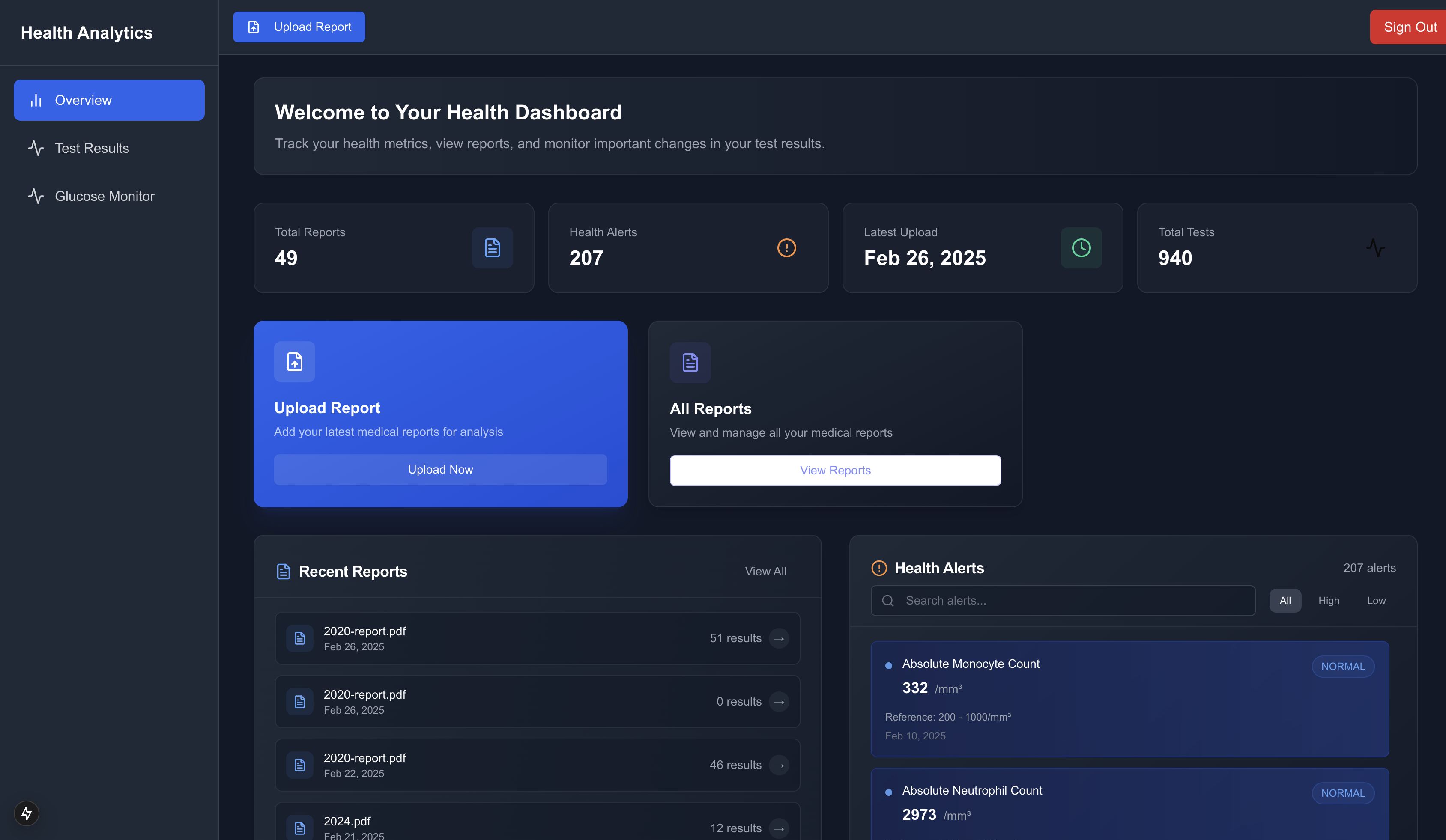Image resolution: width=1446 pixels, height=840 pixels.
Task: Click the orange alert icon on Health Alerts card
Action: [786, 248]
